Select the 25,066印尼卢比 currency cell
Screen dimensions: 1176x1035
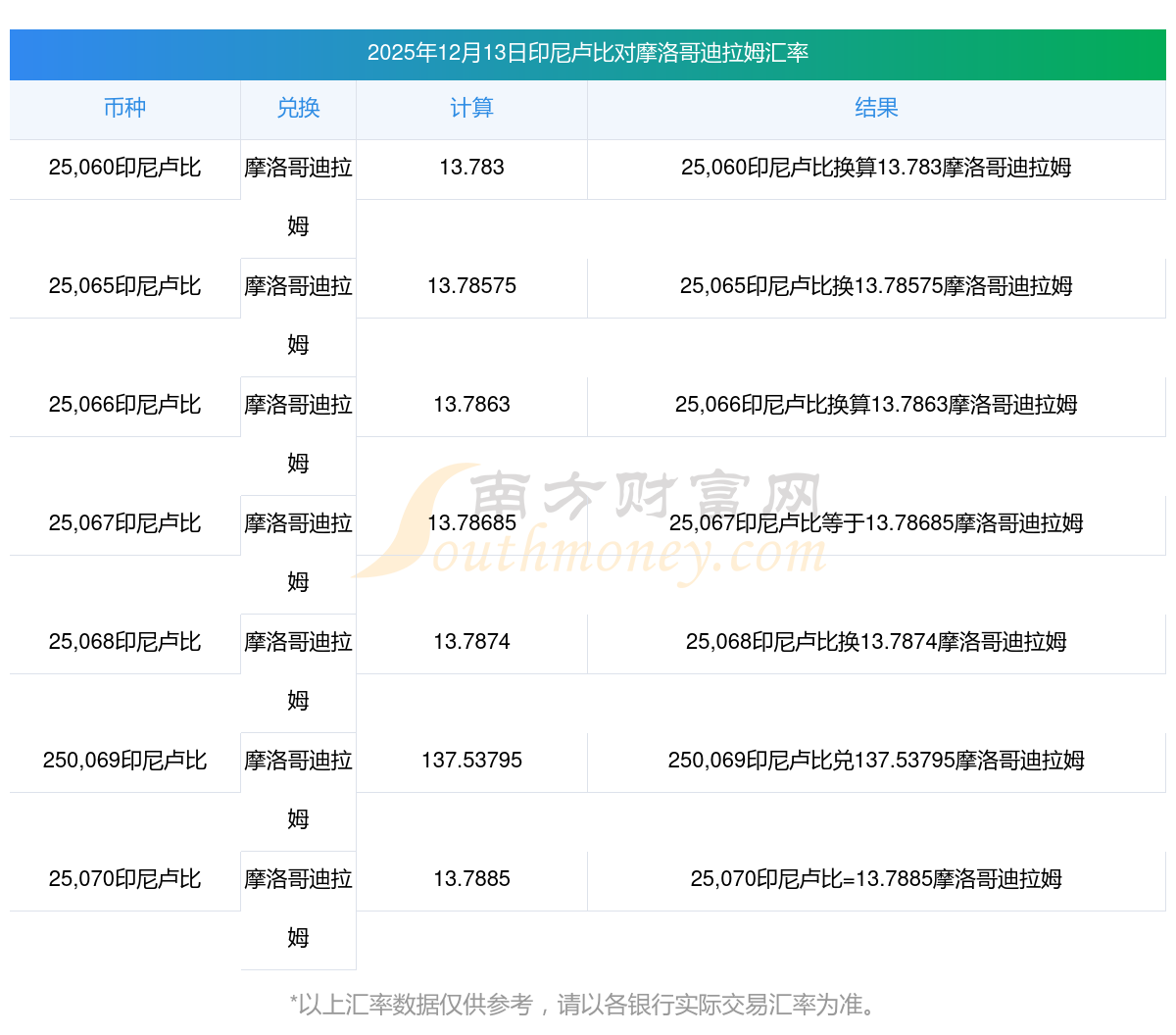click(x=124, y=405)
